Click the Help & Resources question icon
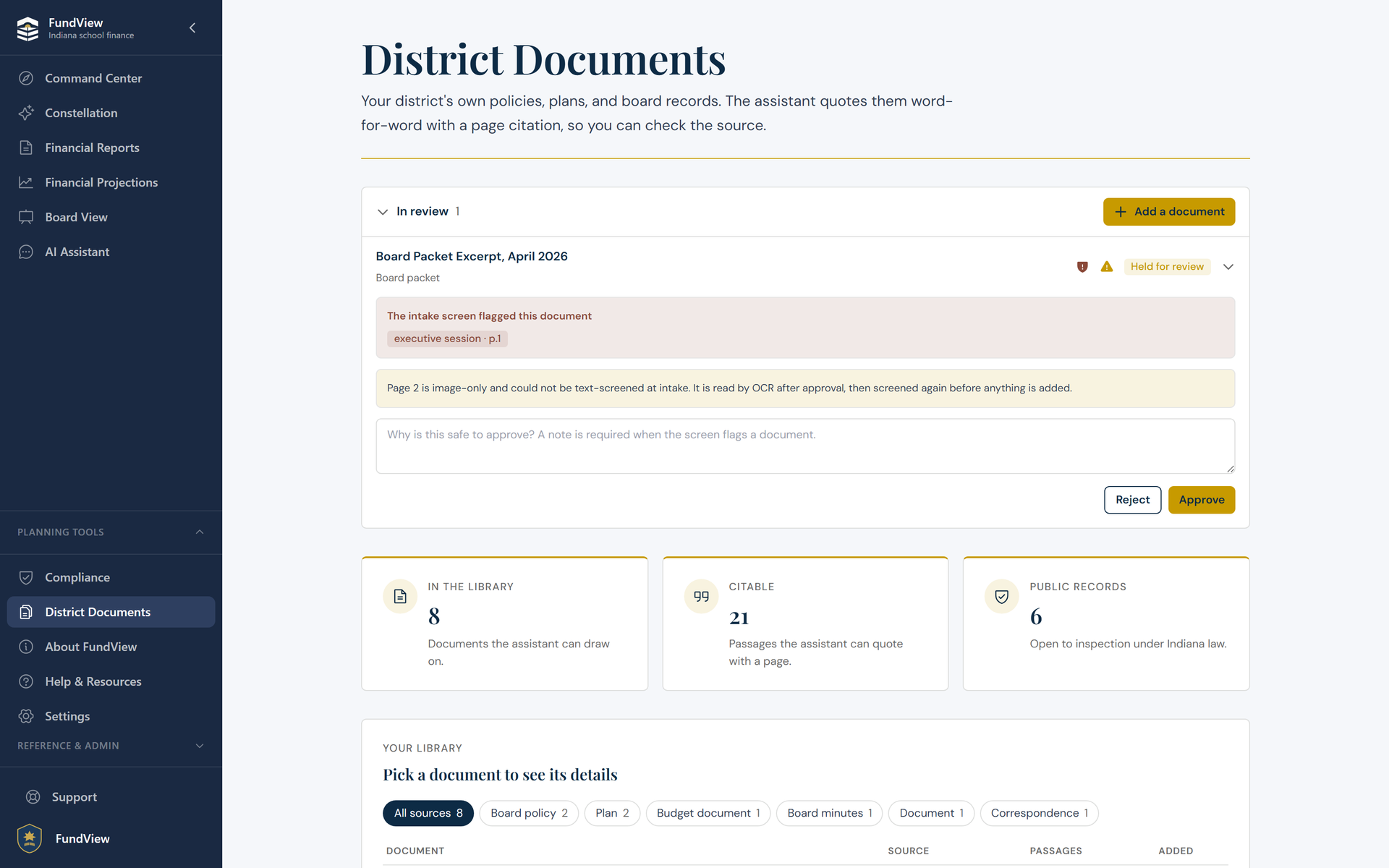Screen dimensions: 1389x868 coord(26,681)
